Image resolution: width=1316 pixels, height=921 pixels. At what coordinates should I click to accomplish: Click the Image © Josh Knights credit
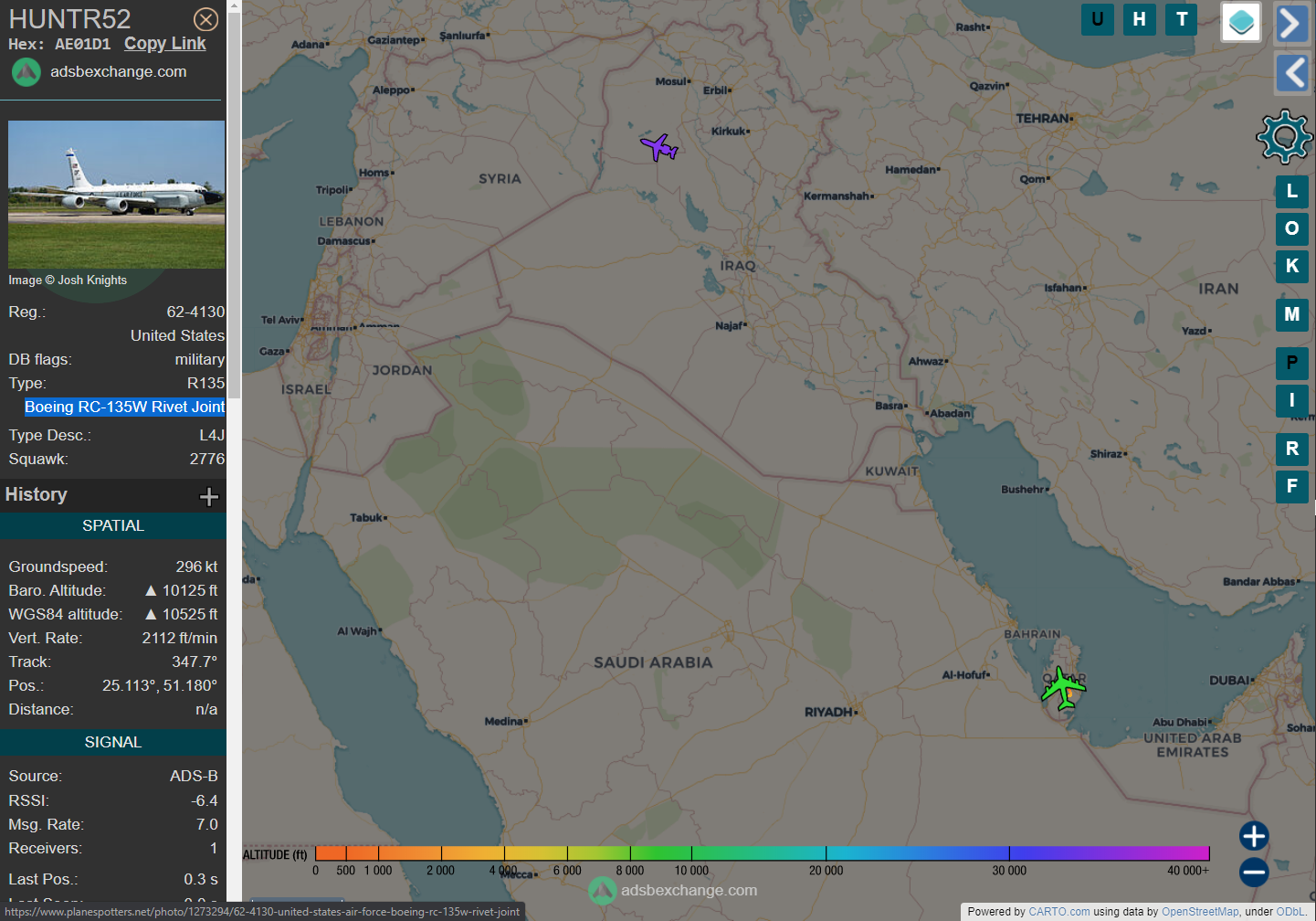coord(68,280)
